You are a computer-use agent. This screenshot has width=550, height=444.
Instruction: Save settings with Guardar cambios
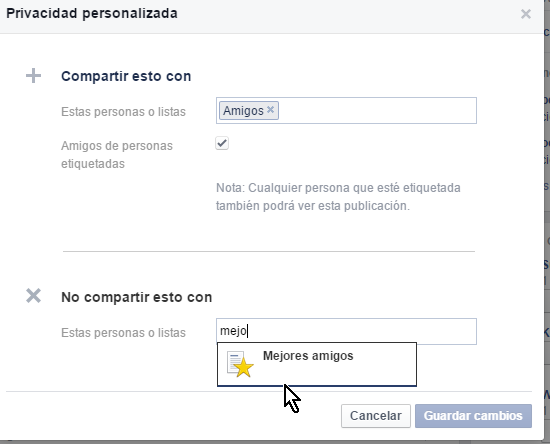(x=473, y=416)
